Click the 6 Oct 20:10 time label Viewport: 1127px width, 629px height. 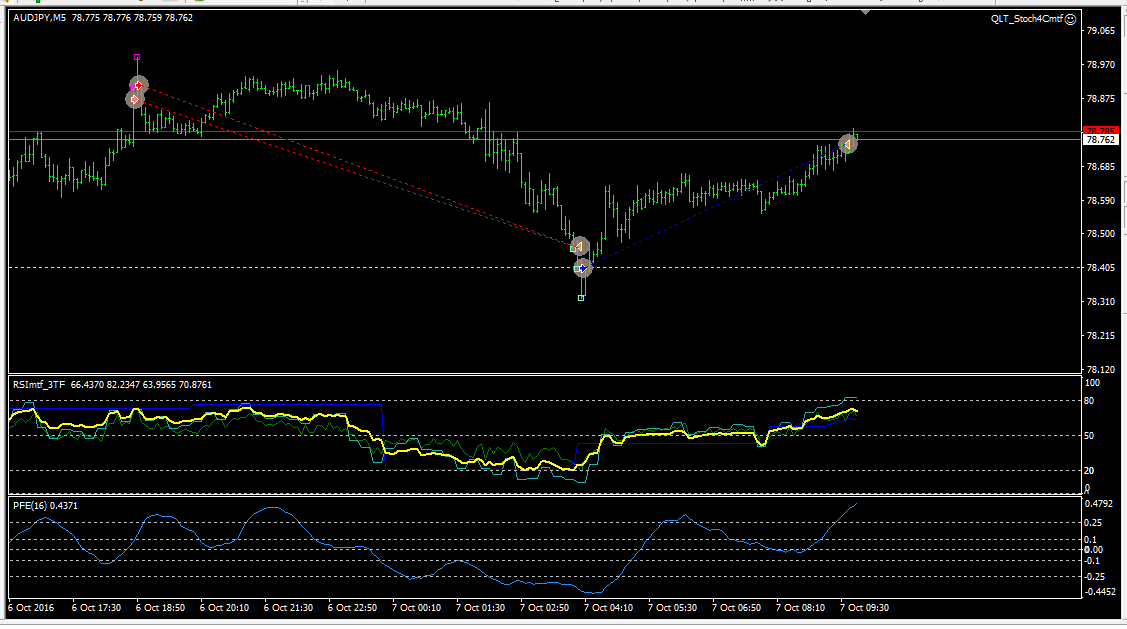224,607
